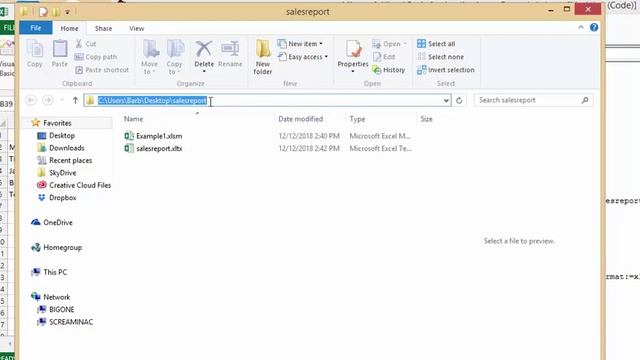Navigate back with the Back arrow
Screen dimensions: 640x360
coord(31,100)
